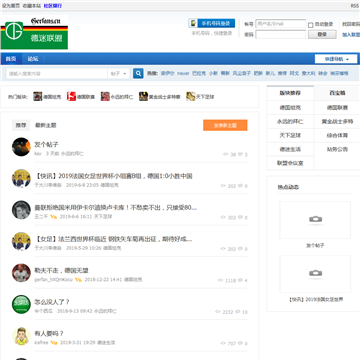This screenshot has width=360, height=360.
Task: Click the avatar beside 勒夫不走，德国无望
Action: tap(21, 273)
